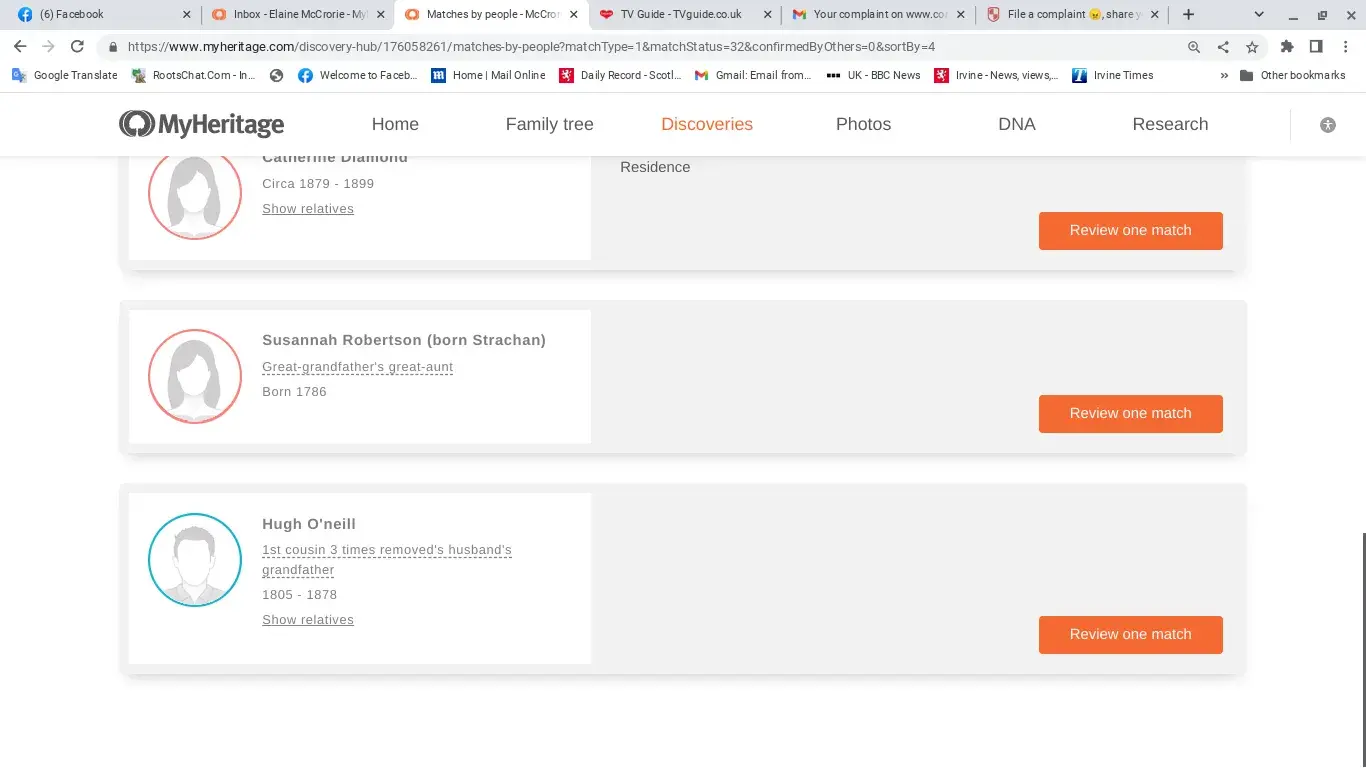This screenshot has width=1366, height=768.
Task: Click Hugh O'neill's profile avatar
Action: click(x=195, y=560)
